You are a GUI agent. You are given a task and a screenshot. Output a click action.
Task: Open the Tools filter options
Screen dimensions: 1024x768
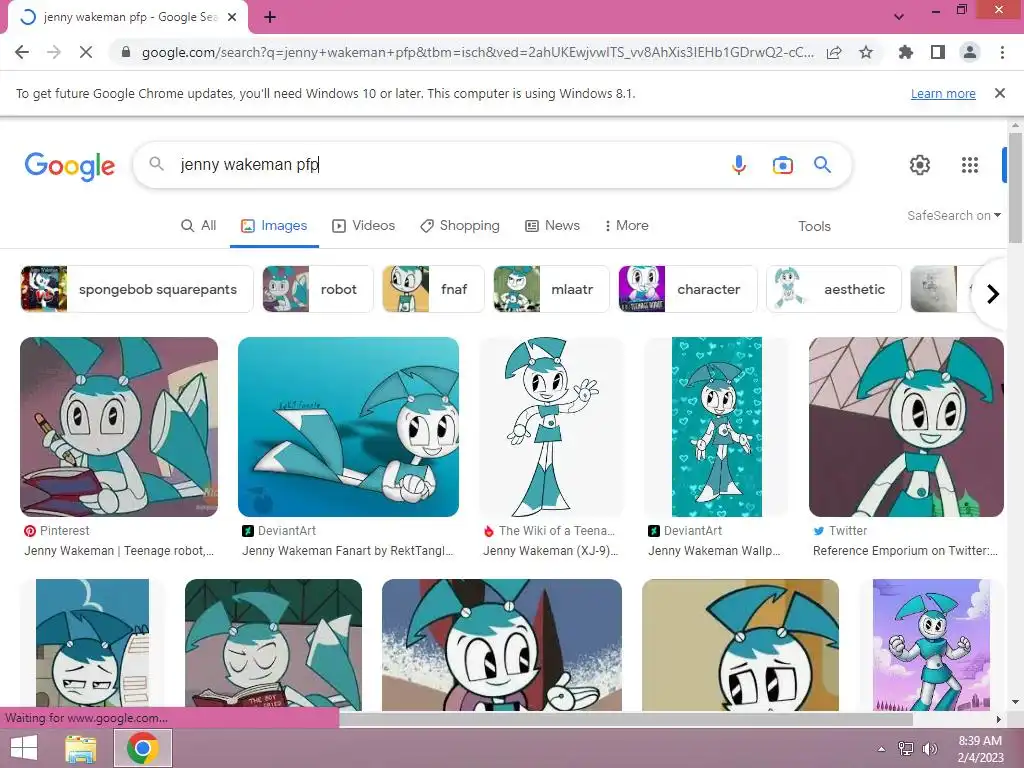[814, 226]
